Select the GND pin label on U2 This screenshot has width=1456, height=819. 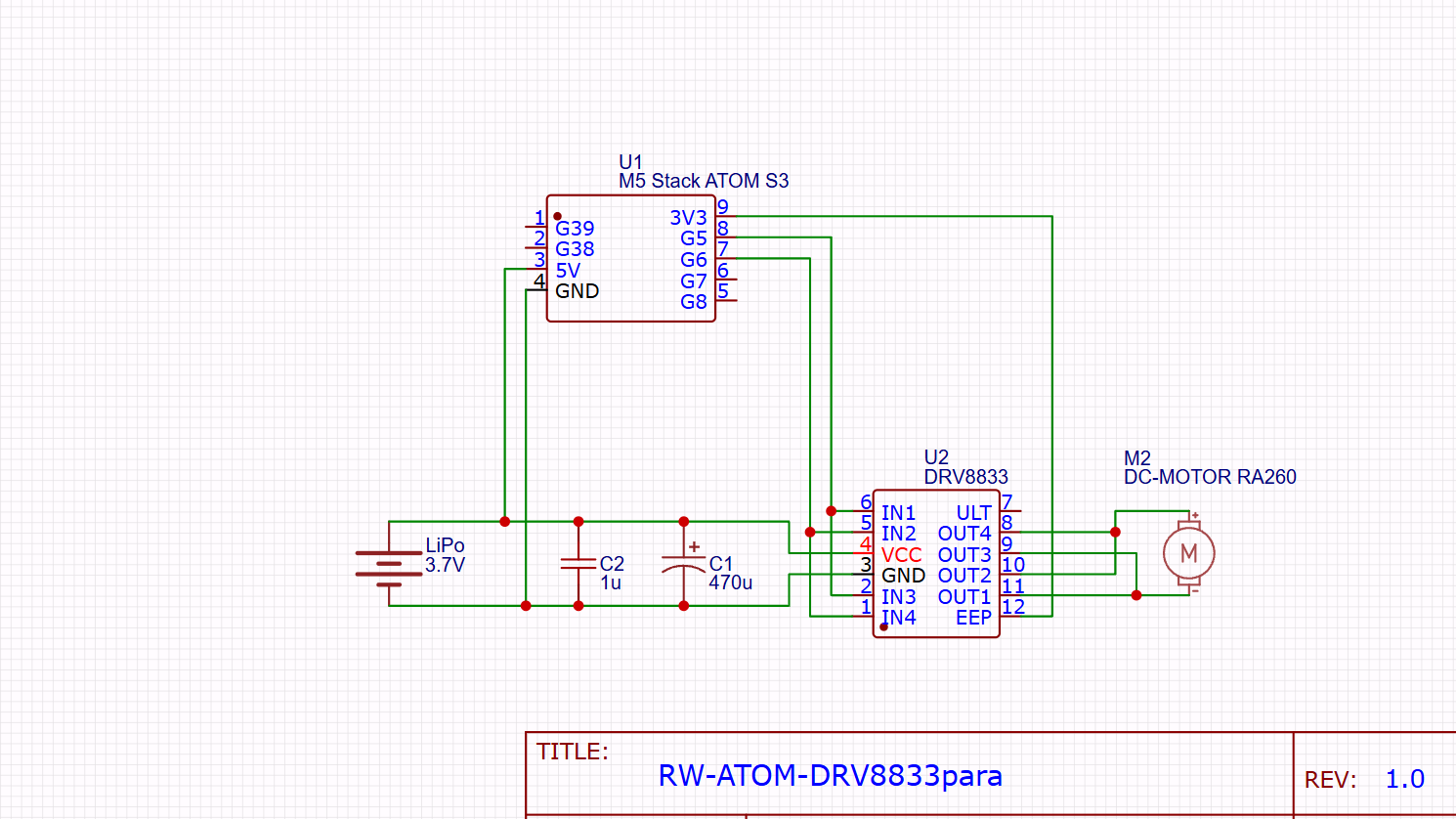pyautogui.click(x=903, y=576)
